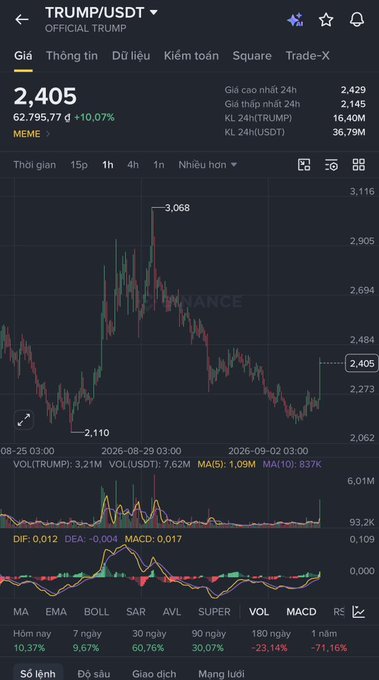Open the Độ sâu tab
Image resolution: width=379 pixels, height=680 pixels.
click(x=94, y=673)
